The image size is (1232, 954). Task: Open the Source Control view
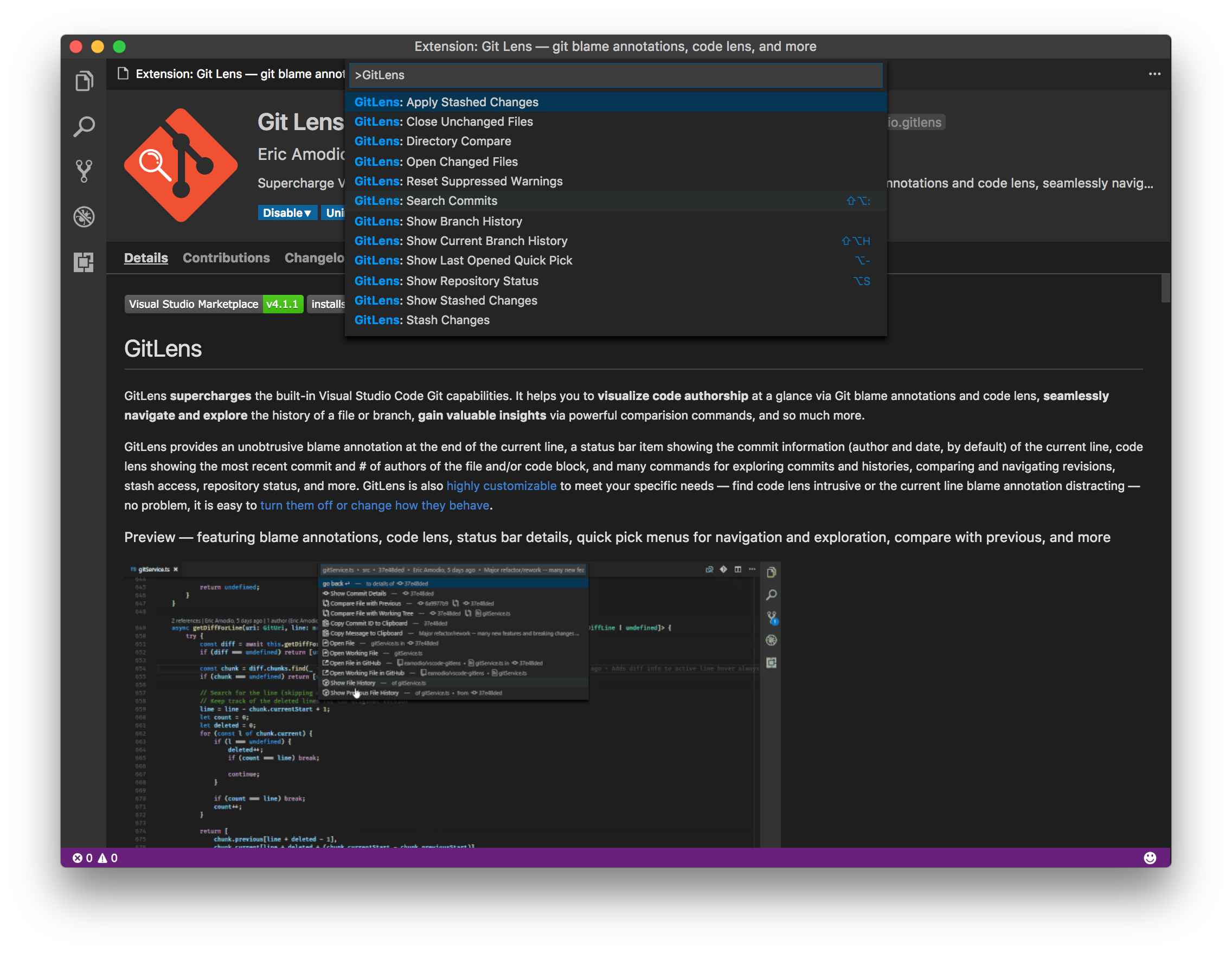[x=84, y=171]
